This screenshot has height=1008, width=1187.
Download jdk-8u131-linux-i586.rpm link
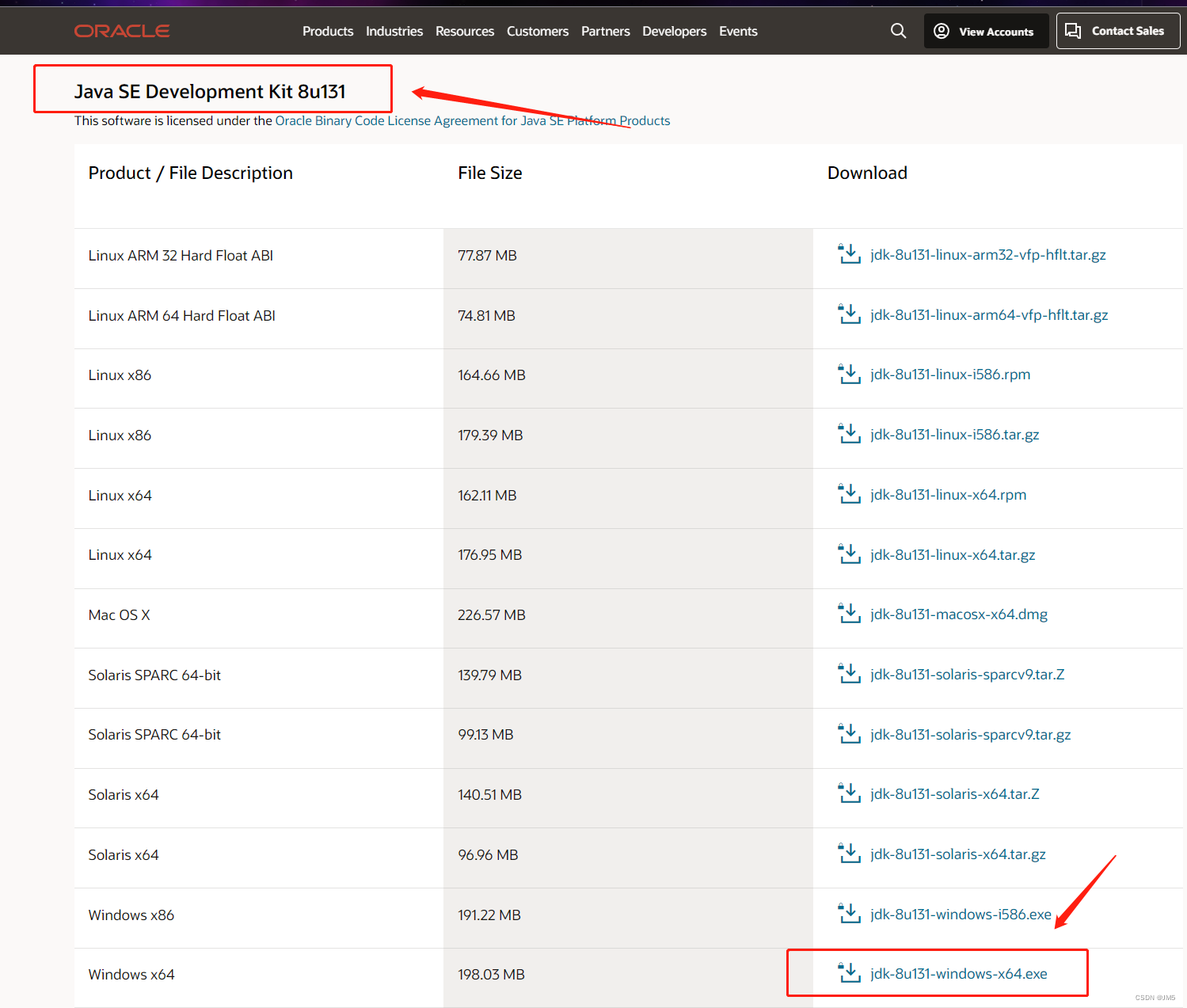coord(950,375)
